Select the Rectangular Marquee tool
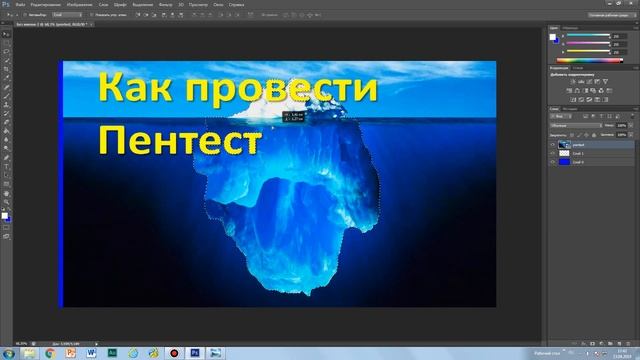 pos(6,43)
